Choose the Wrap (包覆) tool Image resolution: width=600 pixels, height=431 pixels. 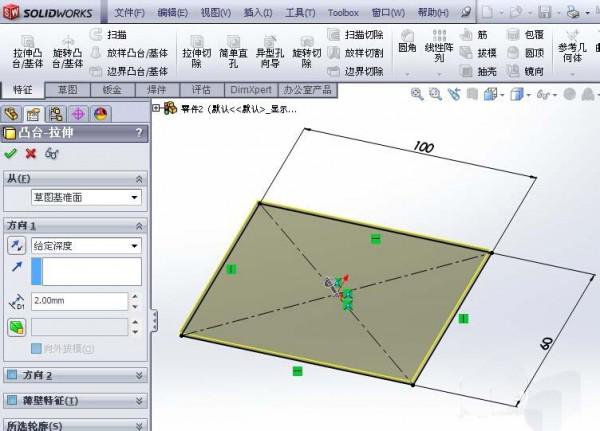[x=525, y=35]
